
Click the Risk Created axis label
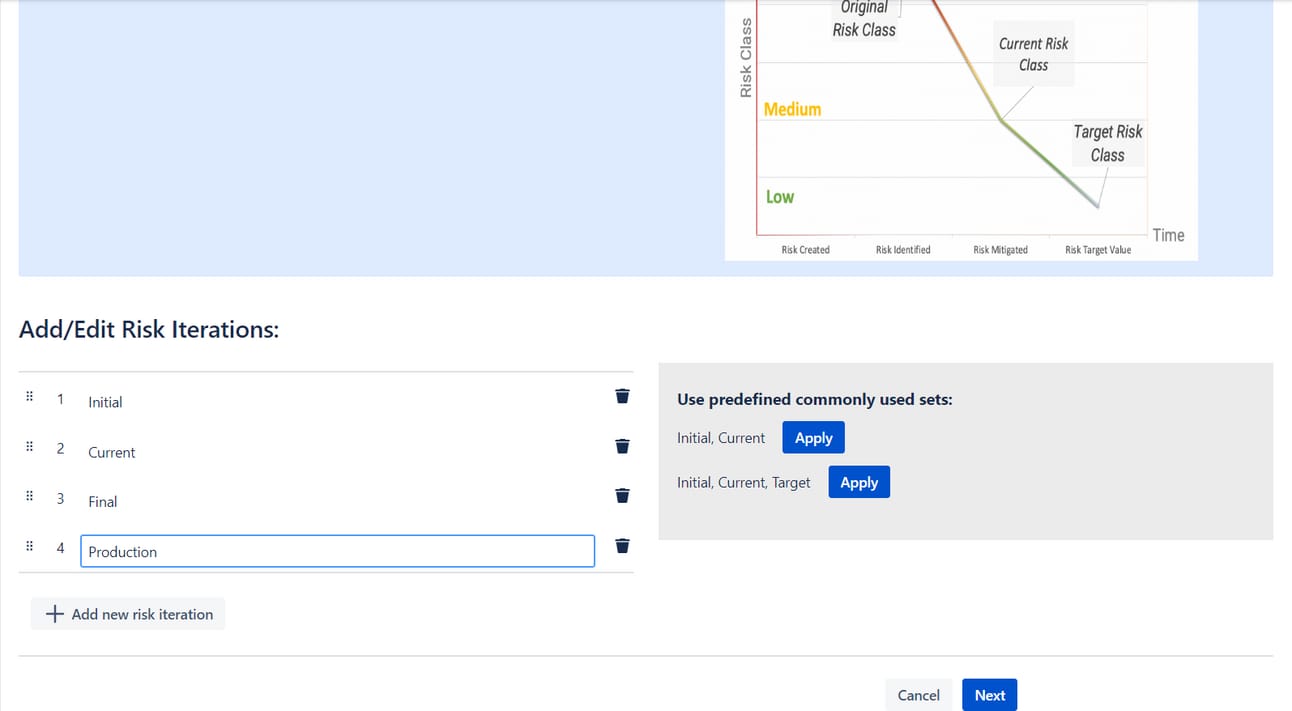click(805, 250)
